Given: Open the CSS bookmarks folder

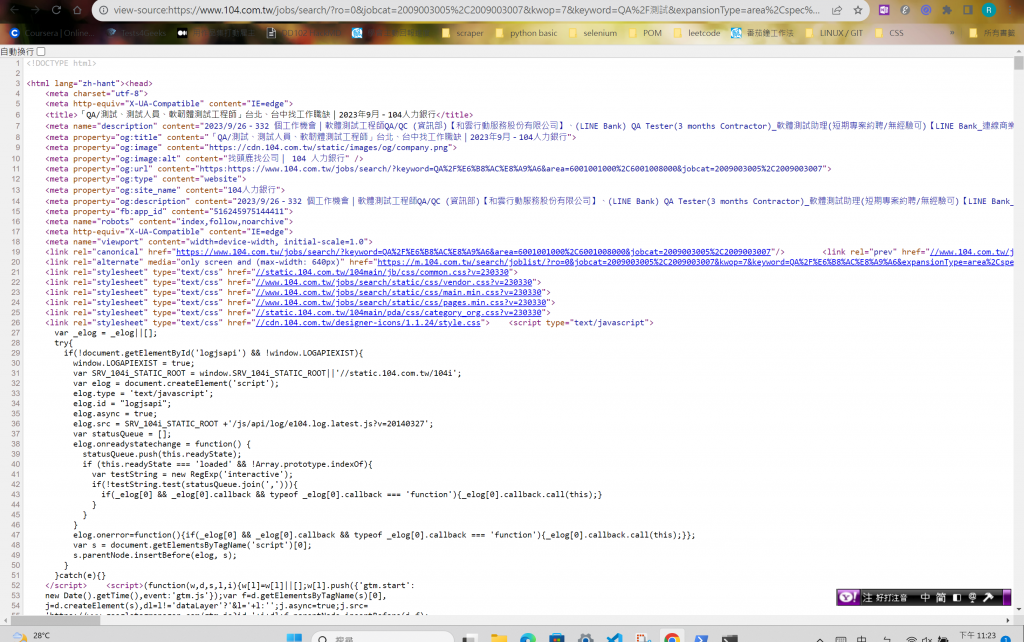Looking at the screenshot, I should [889, 33].
